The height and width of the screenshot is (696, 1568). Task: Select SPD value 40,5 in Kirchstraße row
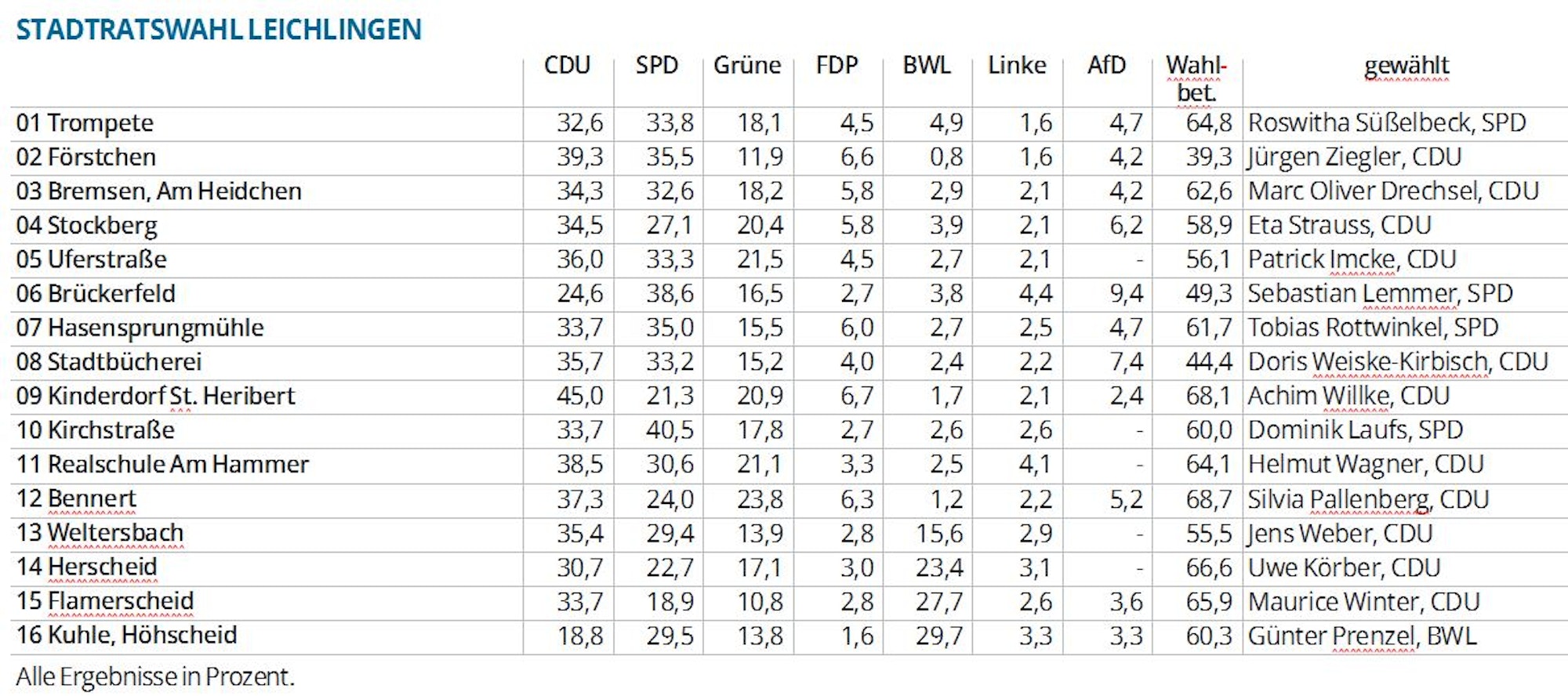coord(670,430)
